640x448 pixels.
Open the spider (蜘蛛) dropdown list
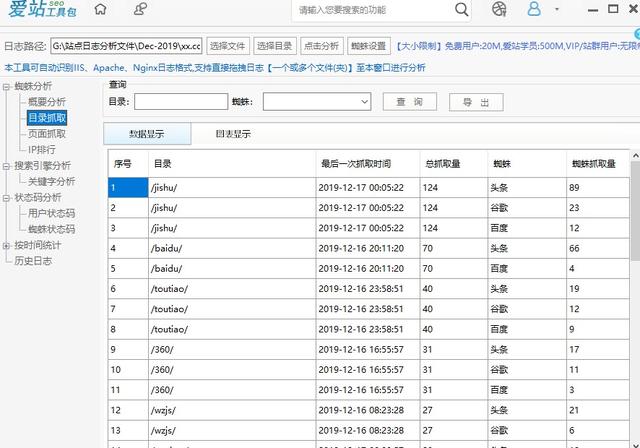[365, 102]
